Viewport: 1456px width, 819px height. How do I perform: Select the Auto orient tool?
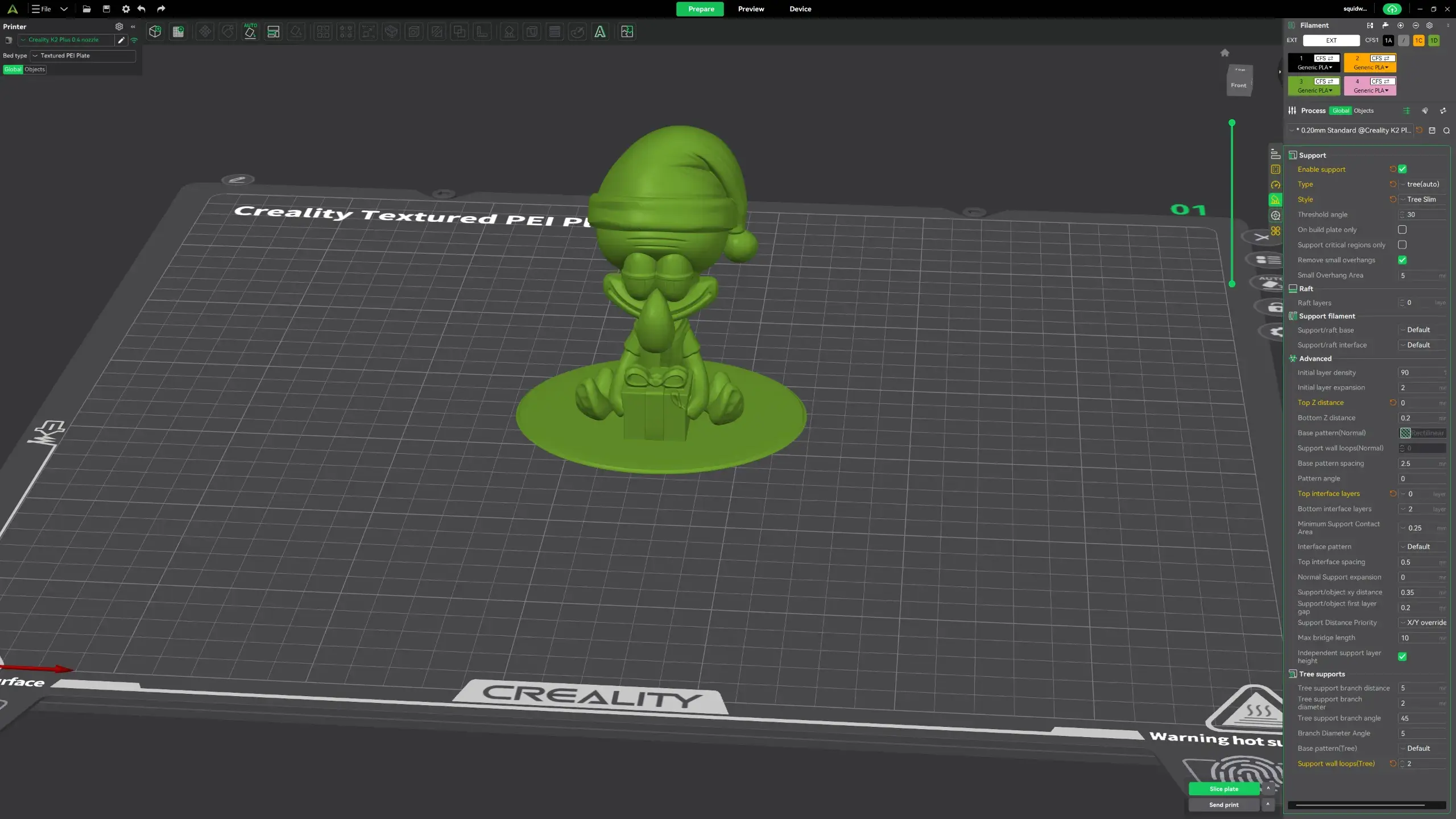250,32
